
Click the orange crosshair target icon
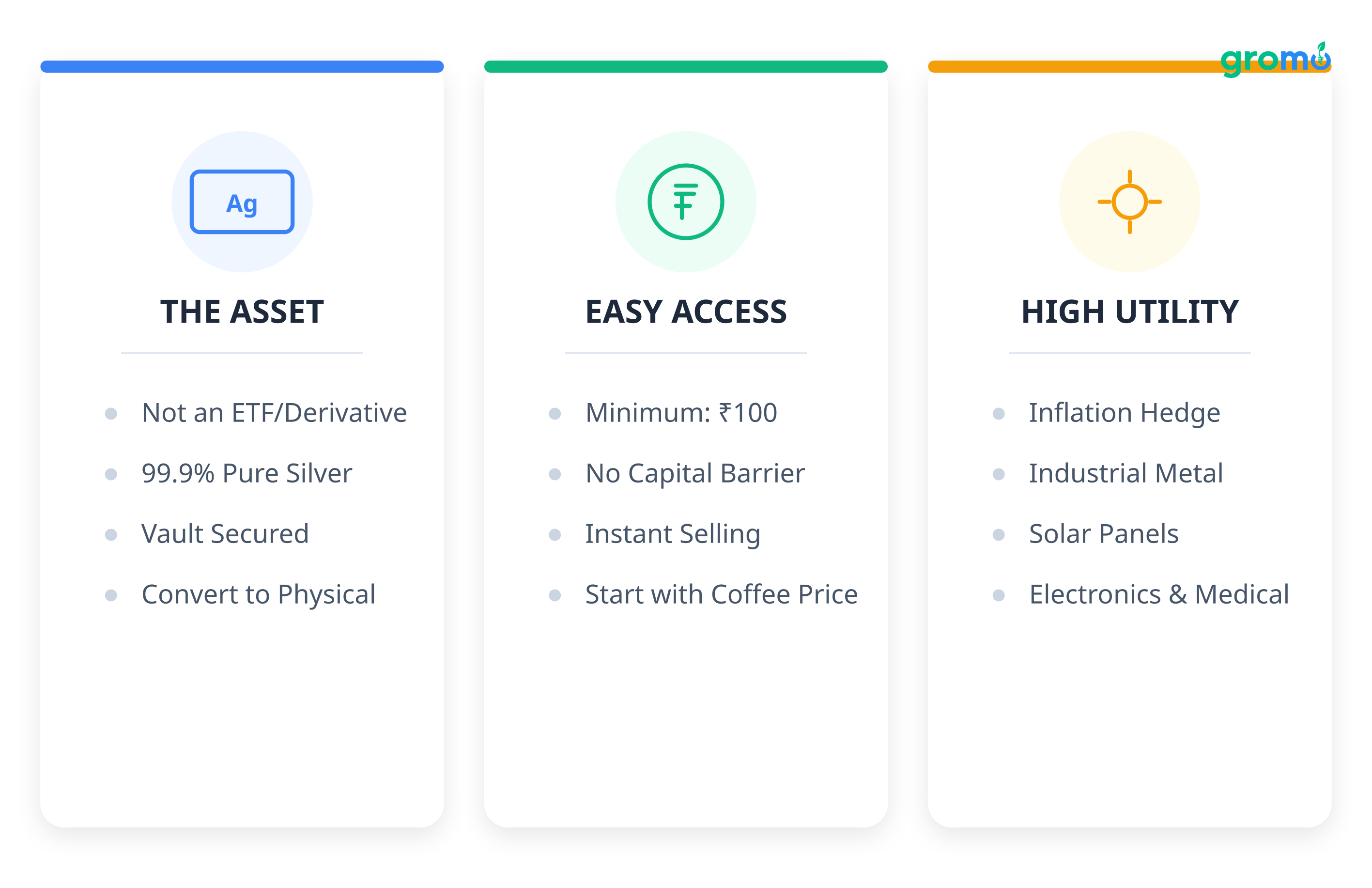tap(1129, 202)
